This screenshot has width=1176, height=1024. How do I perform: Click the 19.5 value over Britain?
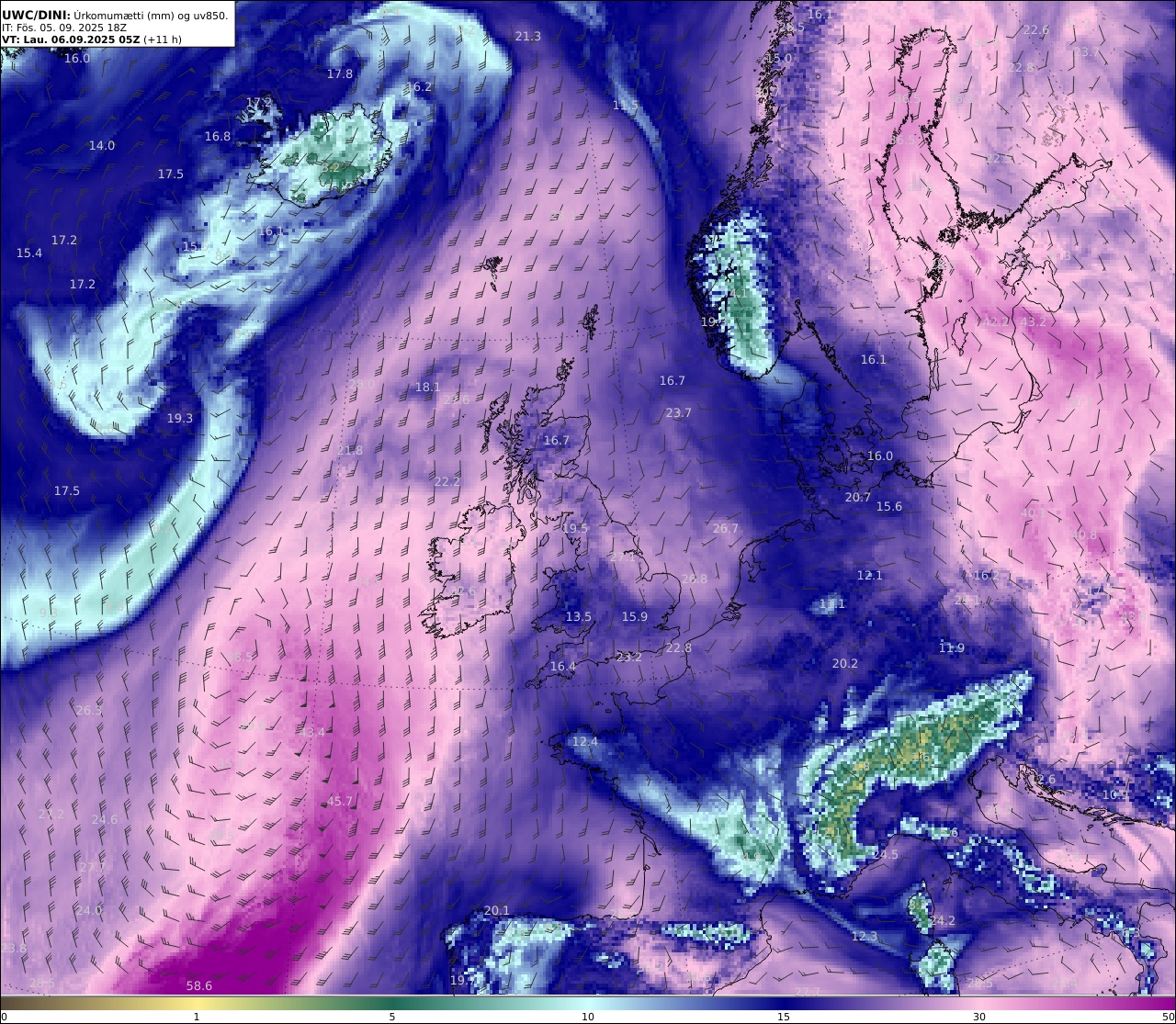tap(575, 528)
